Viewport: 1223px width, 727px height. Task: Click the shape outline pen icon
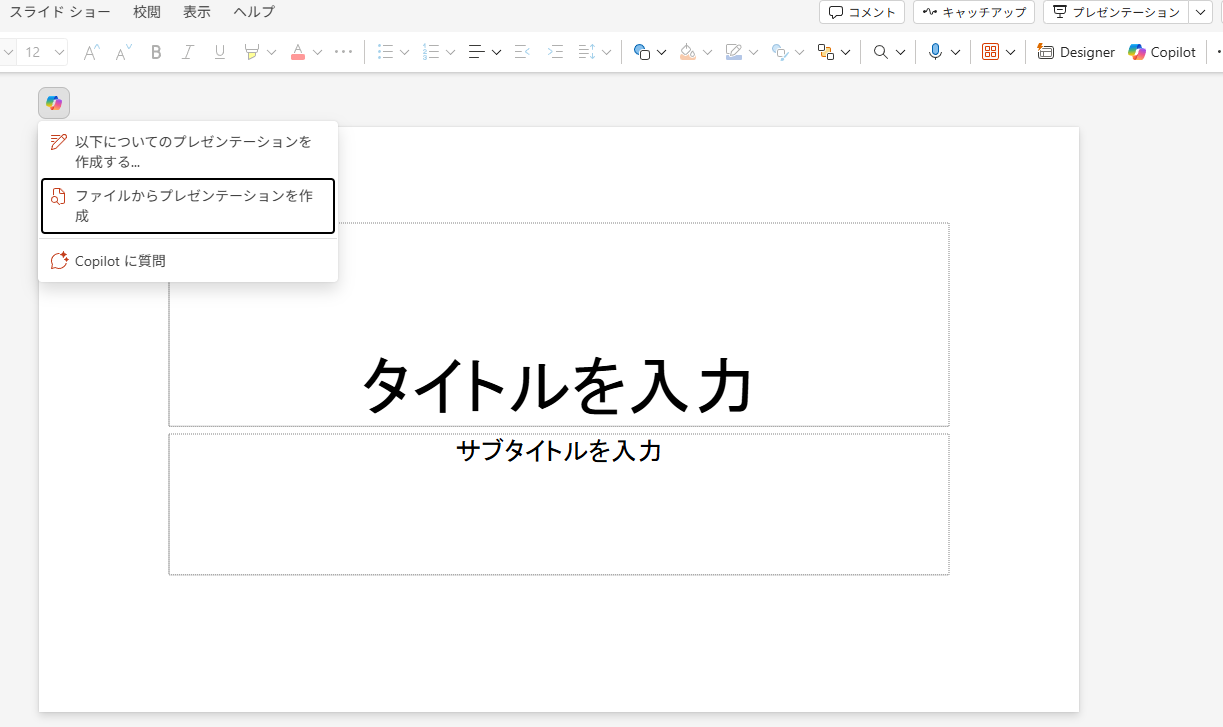[734, 52]
